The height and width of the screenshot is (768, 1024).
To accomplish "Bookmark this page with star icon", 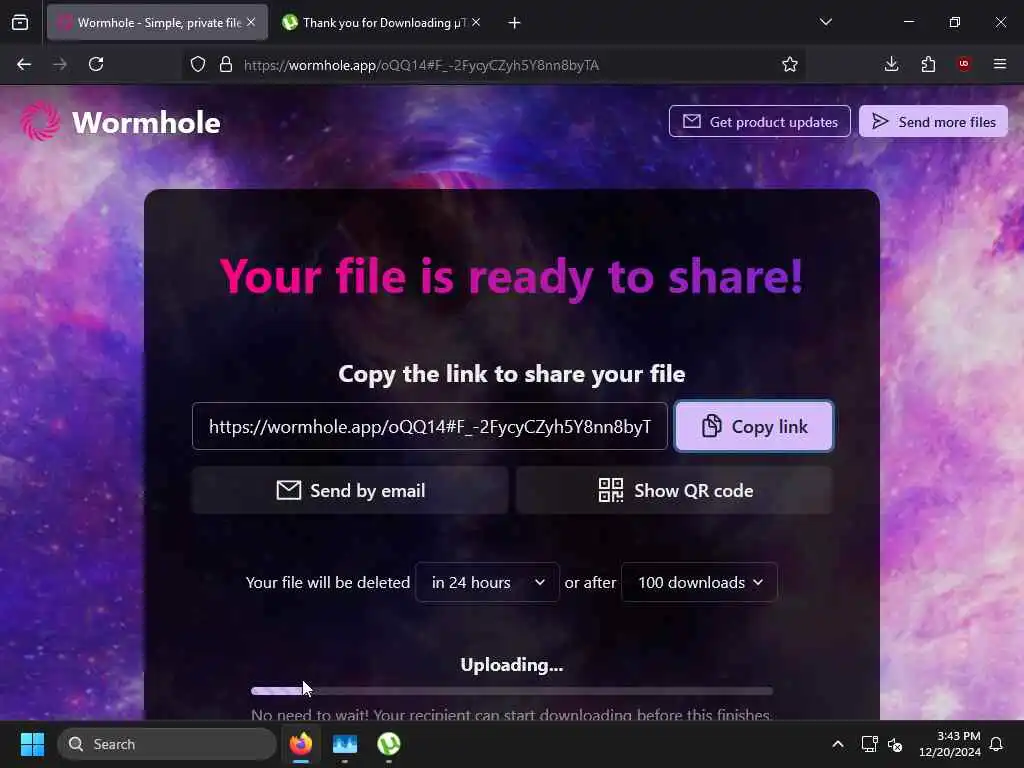I will pyautogui.click(x=790, y=64).
